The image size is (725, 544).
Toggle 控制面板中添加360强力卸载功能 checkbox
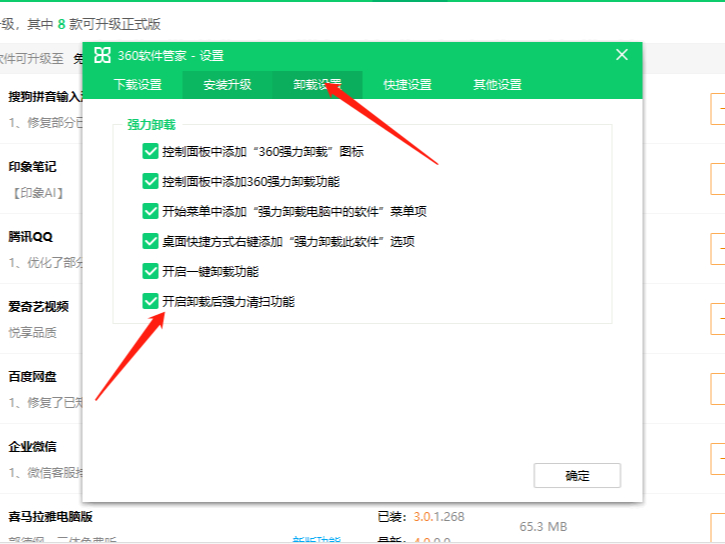click(x=150, y=181)
